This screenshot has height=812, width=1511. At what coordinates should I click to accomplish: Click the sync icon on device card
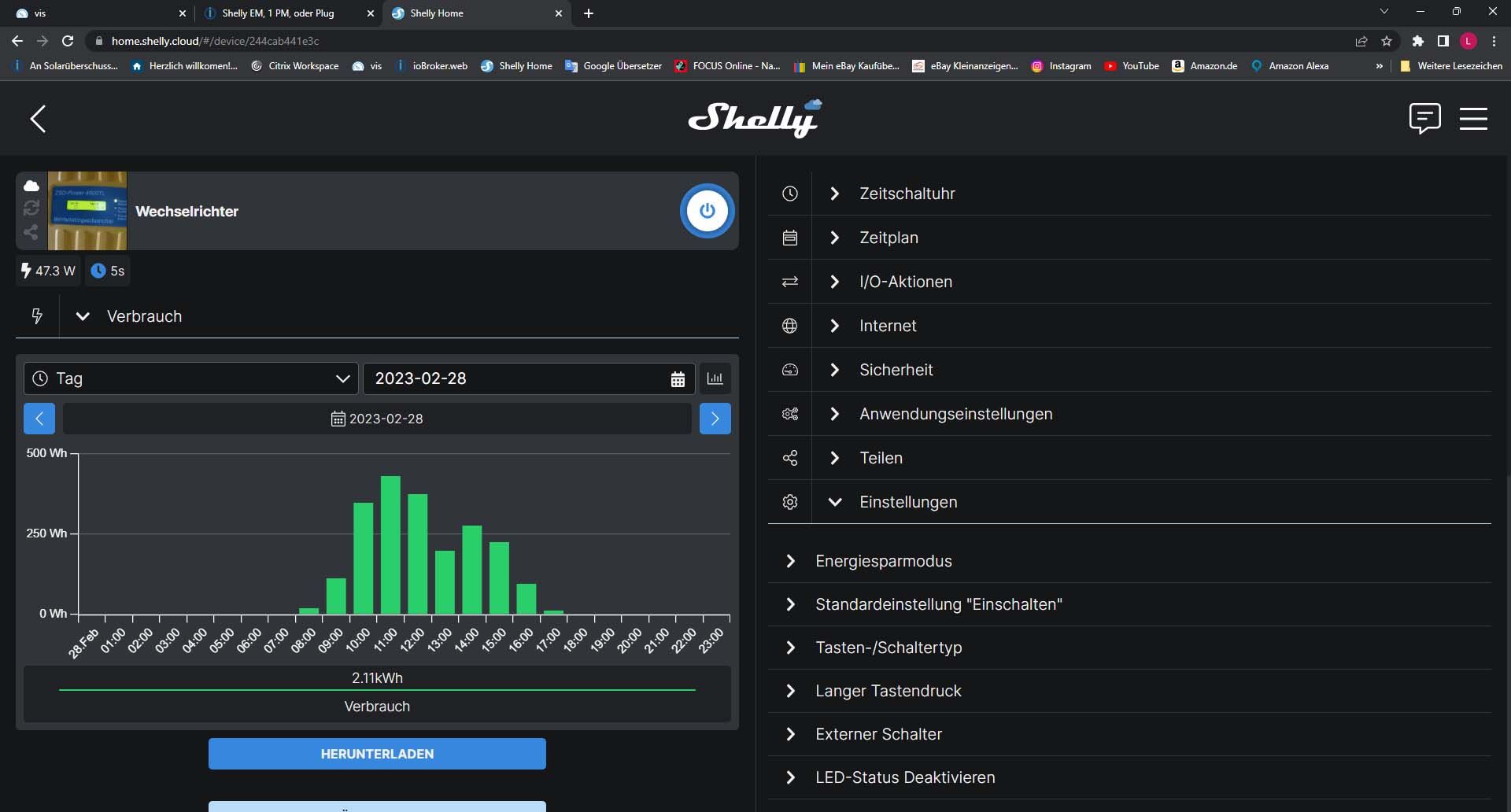click(x=31, y=208)
